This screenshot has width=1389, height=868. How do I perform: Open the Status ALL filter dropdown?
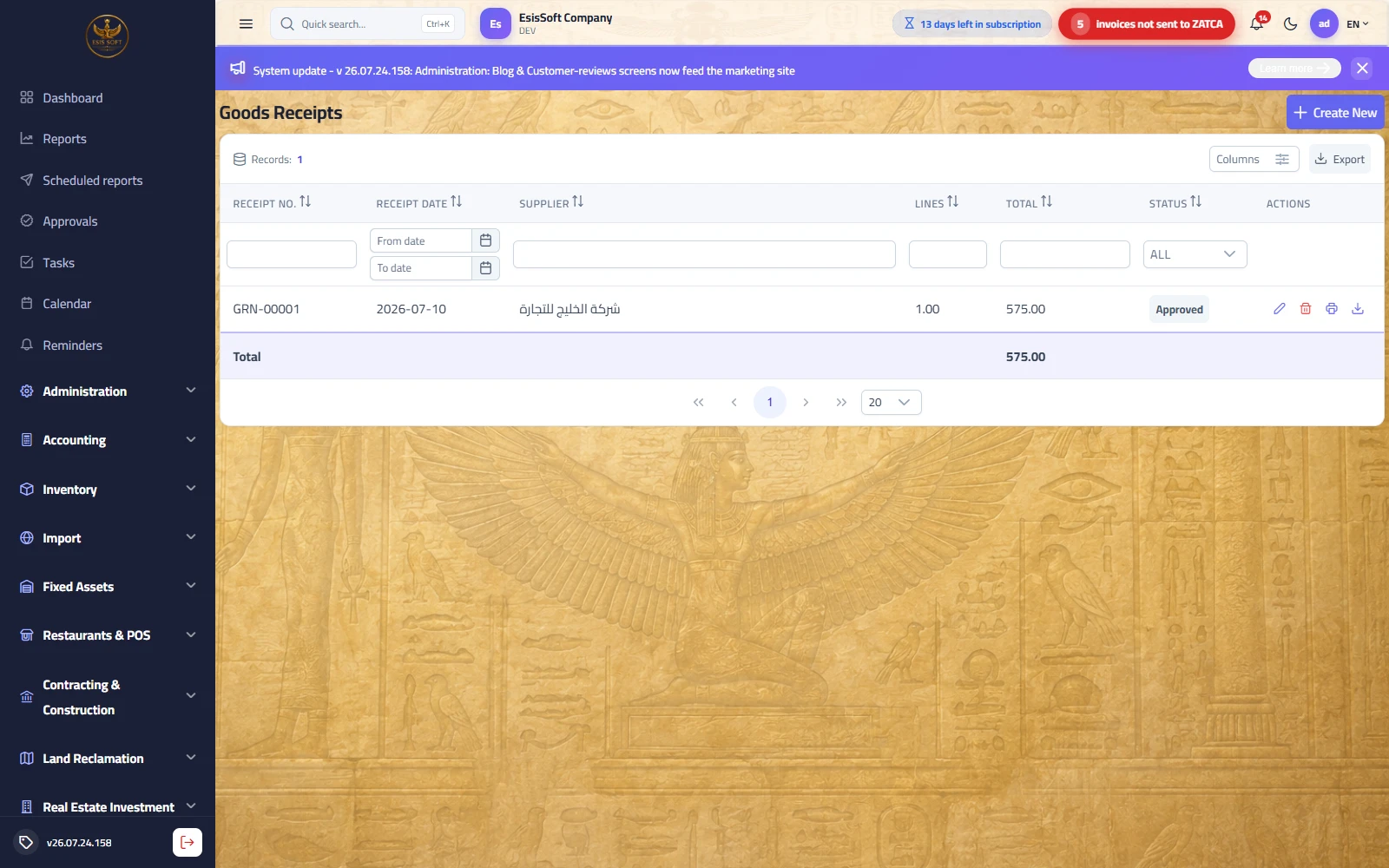click(x=1195, y=254)
